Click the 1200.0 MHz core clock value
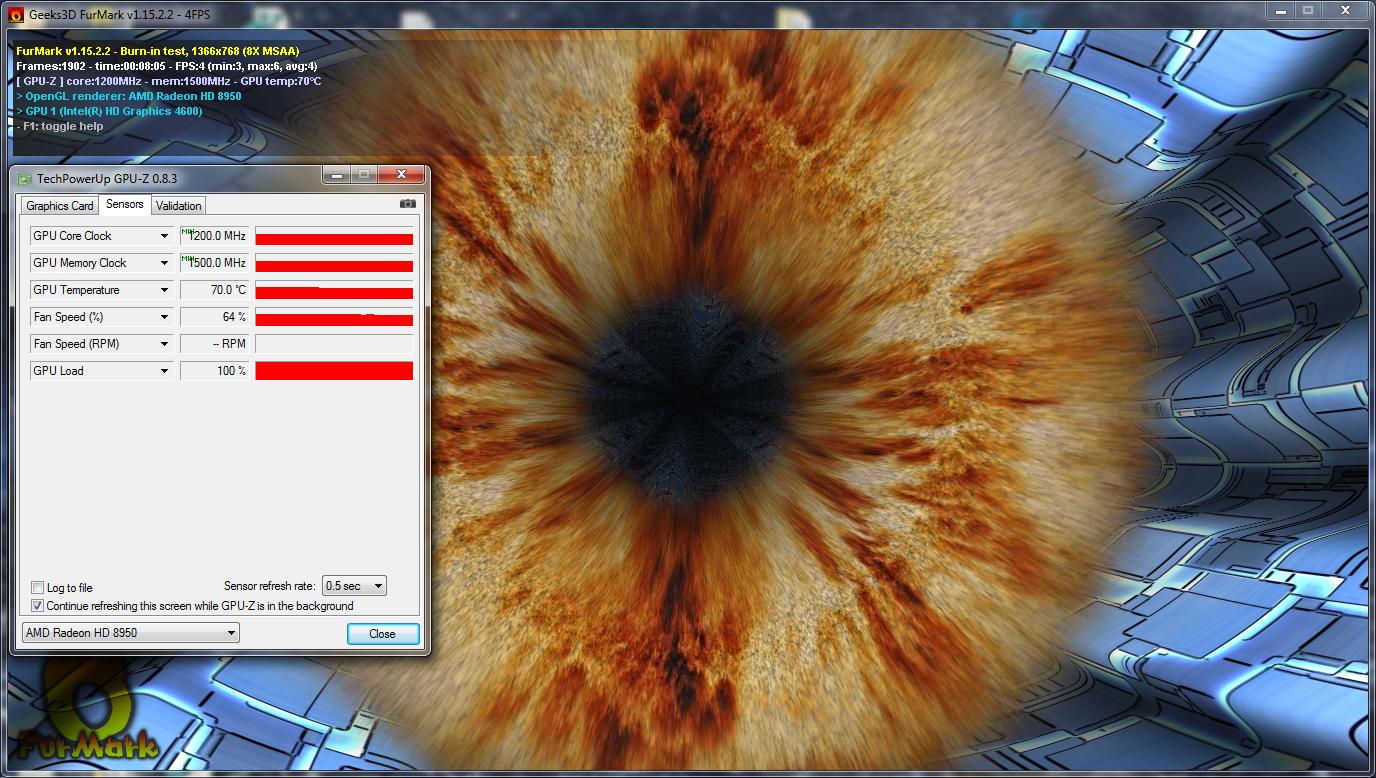 (x=214, y=236)
